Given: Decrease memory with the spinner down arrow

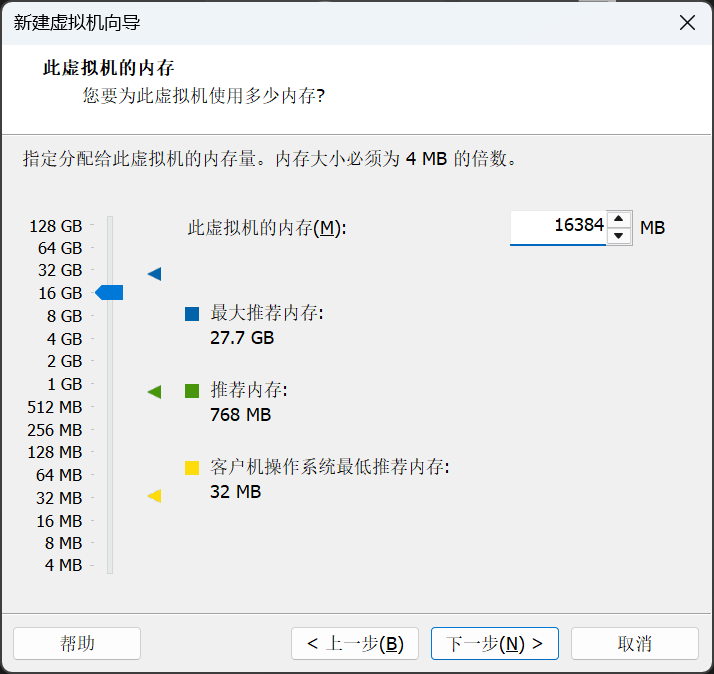Looking at the screenshot, I should 618,235.
